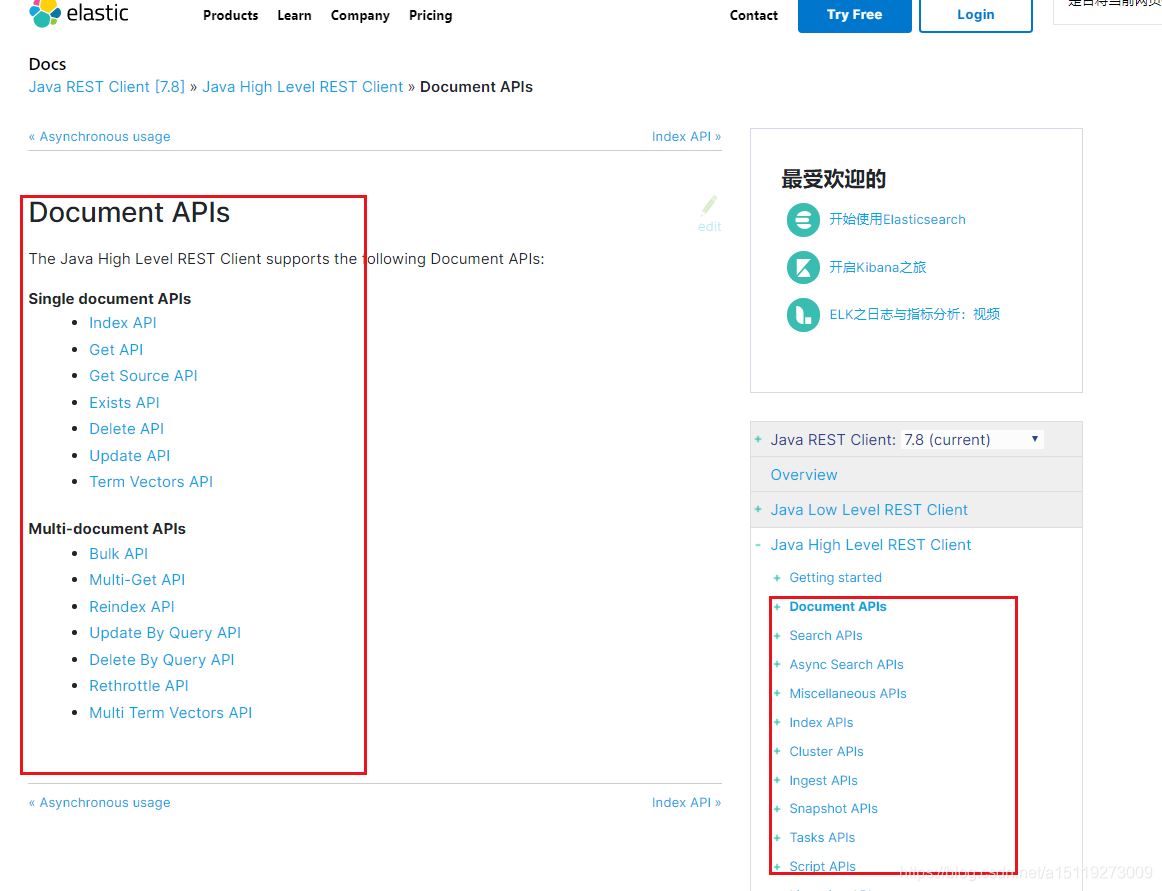The image size is (1162, 891).
Task: Select Tasks APIs in sidebar
Action: coord(822,838)
